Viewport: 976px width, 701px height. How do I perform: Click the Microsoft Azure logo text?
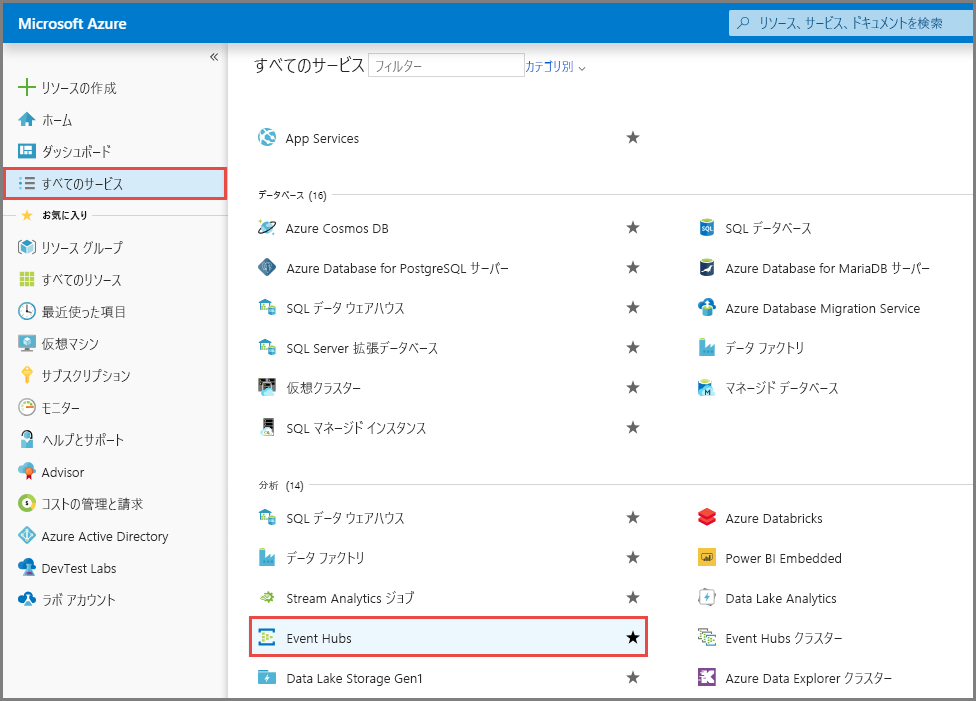pyautogui.click(x=72, y=24)
